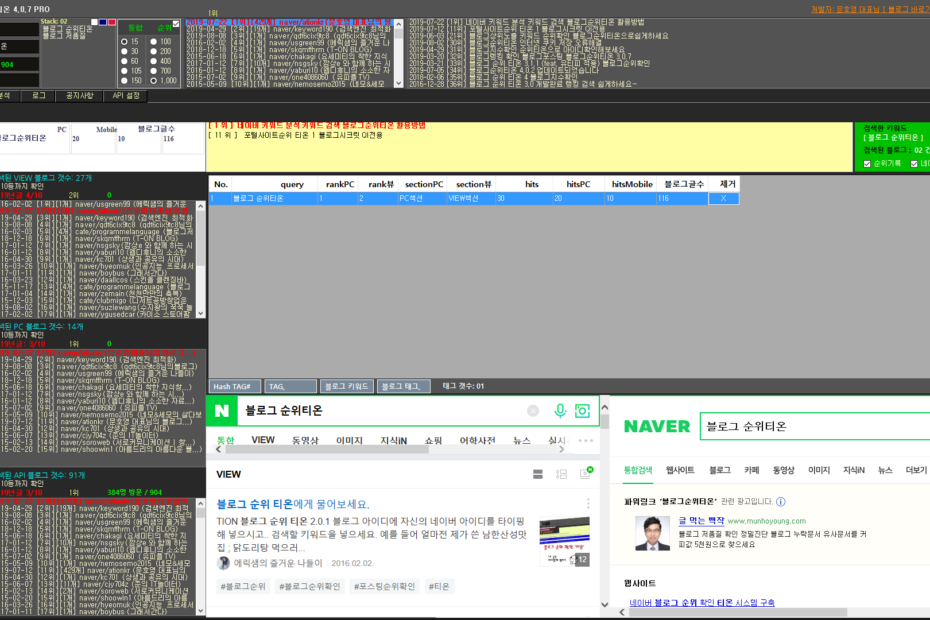
Task: Click the microphone voice search icon
Action: point(559,411)
